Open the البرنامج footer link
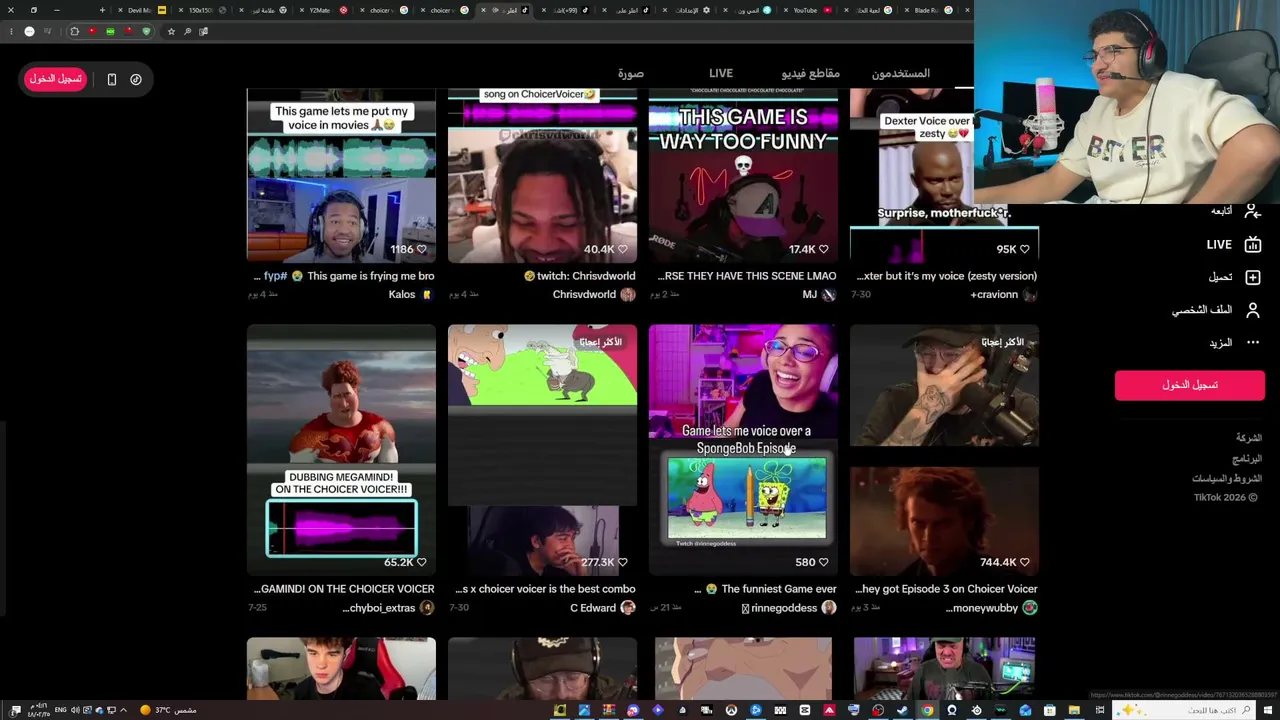Screen dimensions: 1280x720 pyautogui.click(x=1247, y=459)
